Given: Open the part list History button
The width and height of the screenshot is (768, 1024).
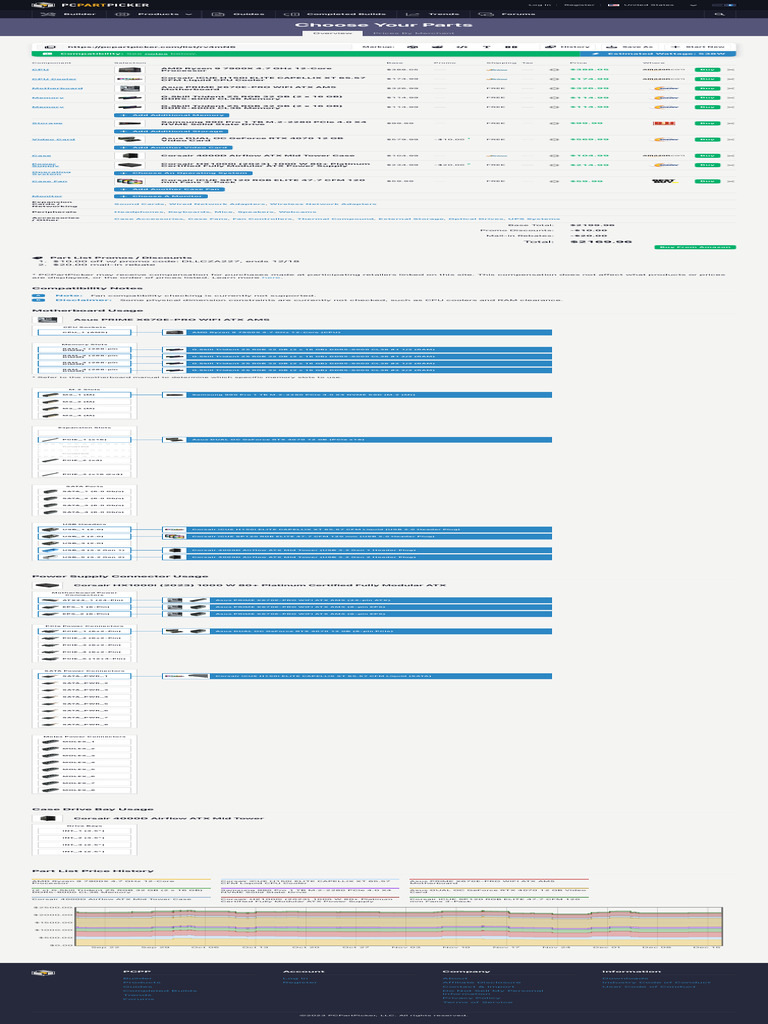Looking at the screenshot, I should tap(567, 47).
